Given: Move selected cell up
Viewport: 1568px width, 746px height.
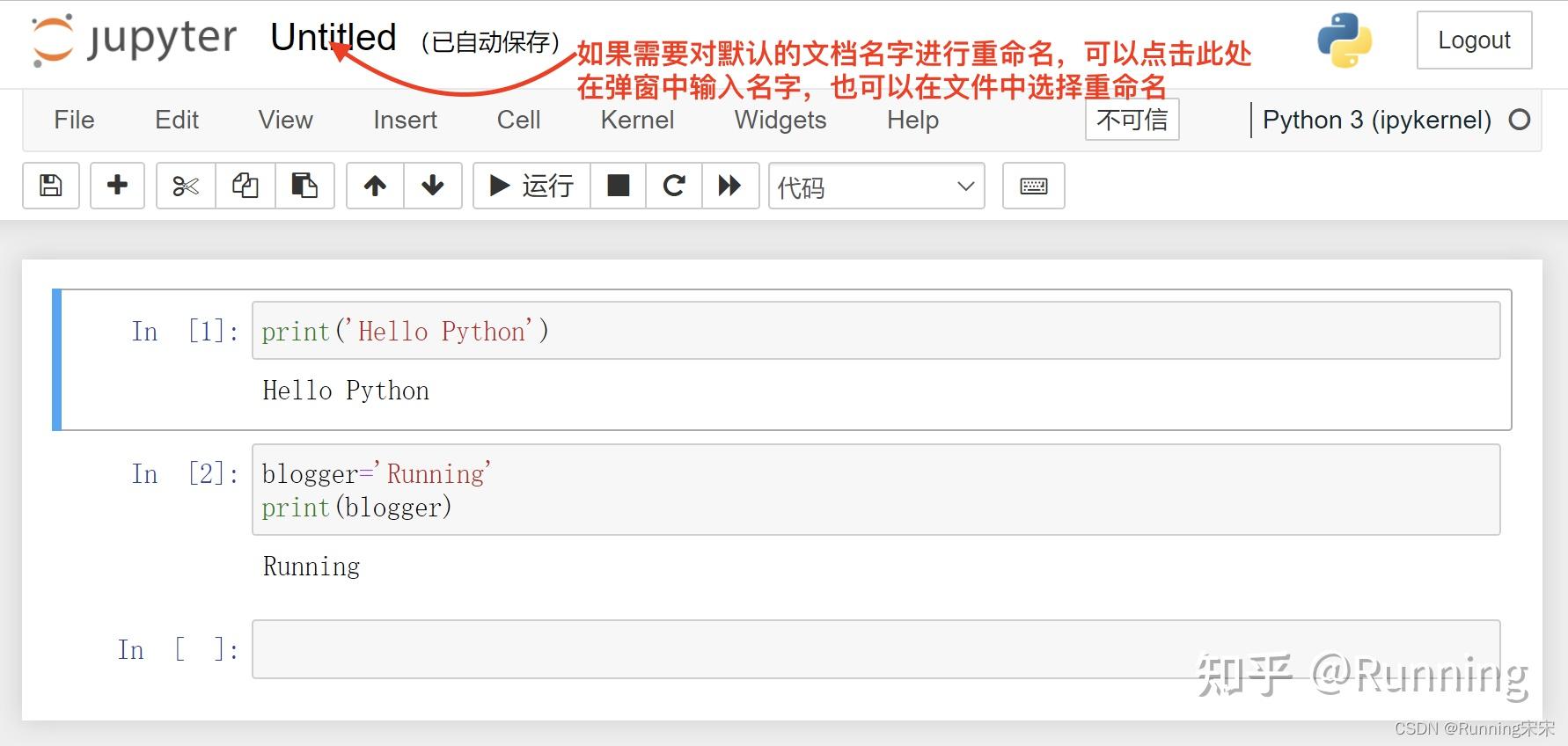Looking at the screenshot, I should click(375, 186).
